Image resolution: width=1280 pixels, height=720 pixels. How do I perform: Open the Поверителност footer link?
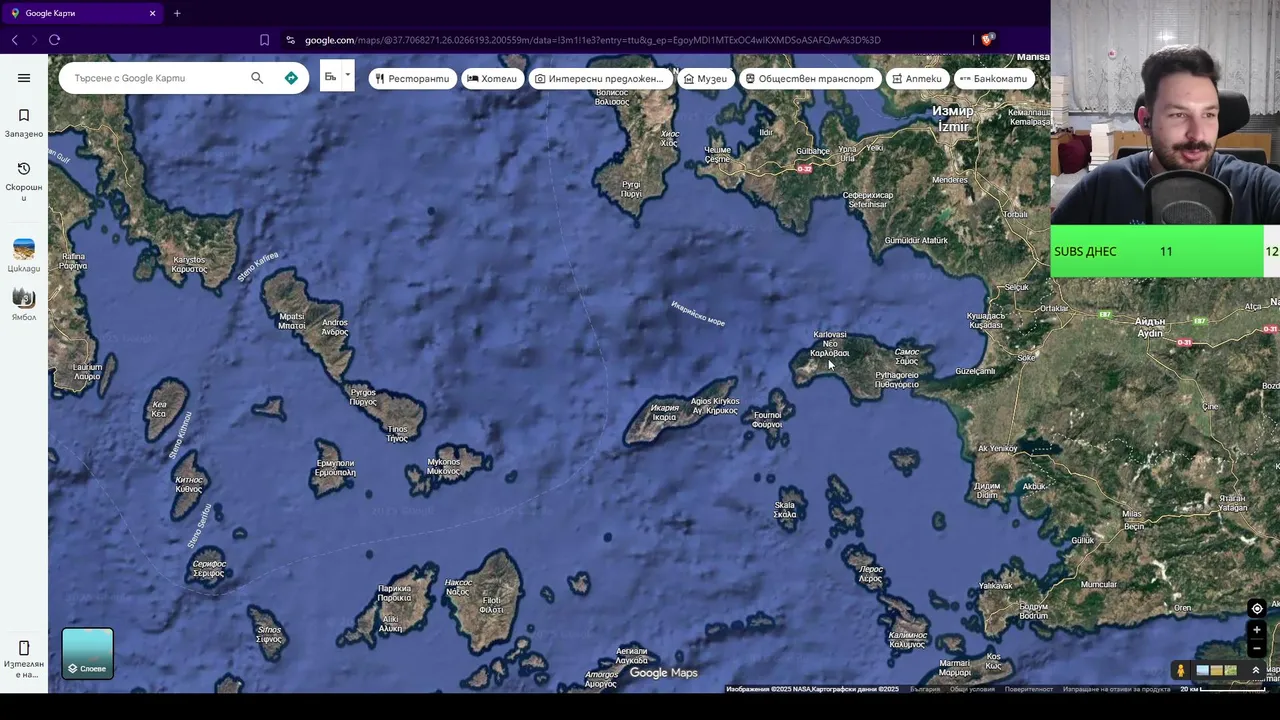point(1029,689)
